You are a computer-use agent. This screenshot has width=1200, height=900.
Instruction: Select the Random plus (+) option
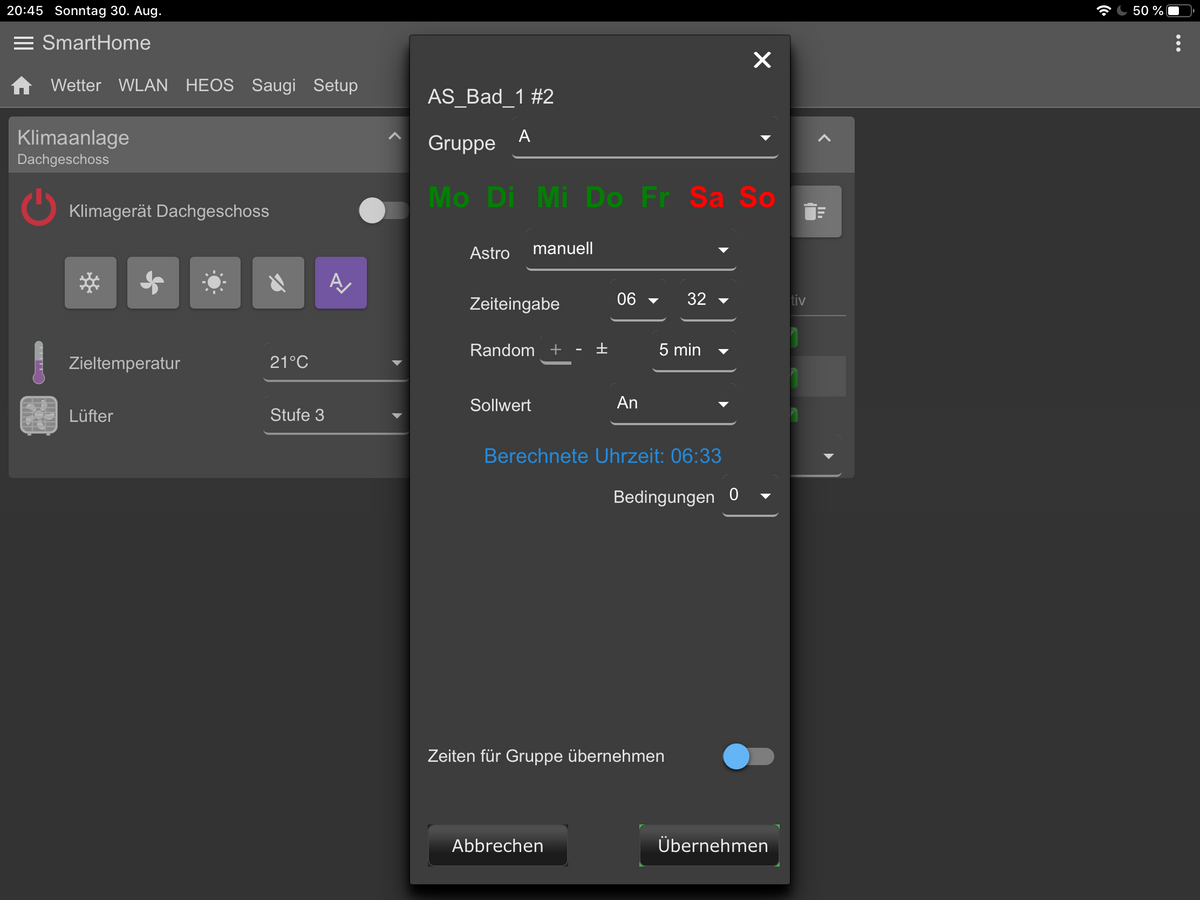[556, 351]
